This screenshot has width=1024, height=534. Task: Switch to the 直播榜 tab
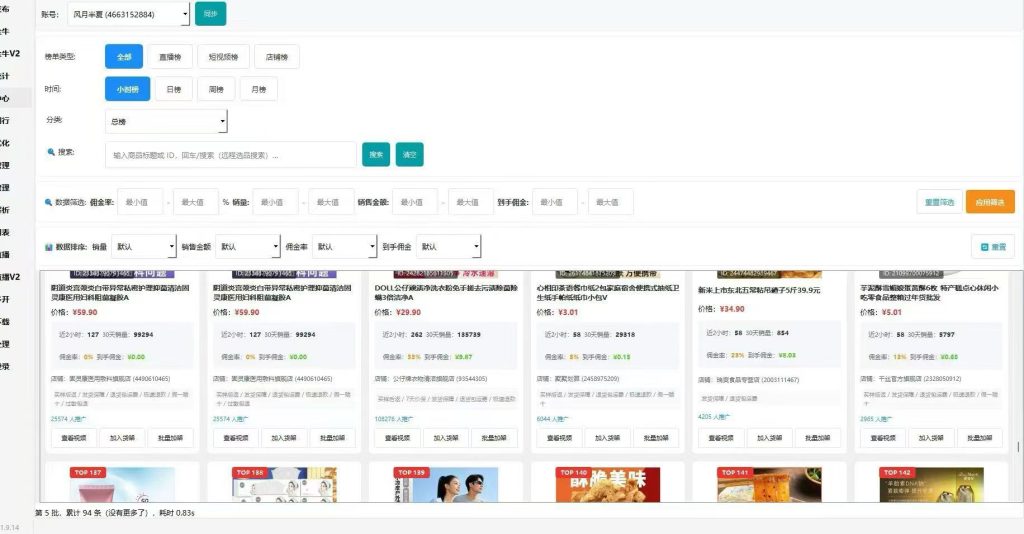pos(170,57)
